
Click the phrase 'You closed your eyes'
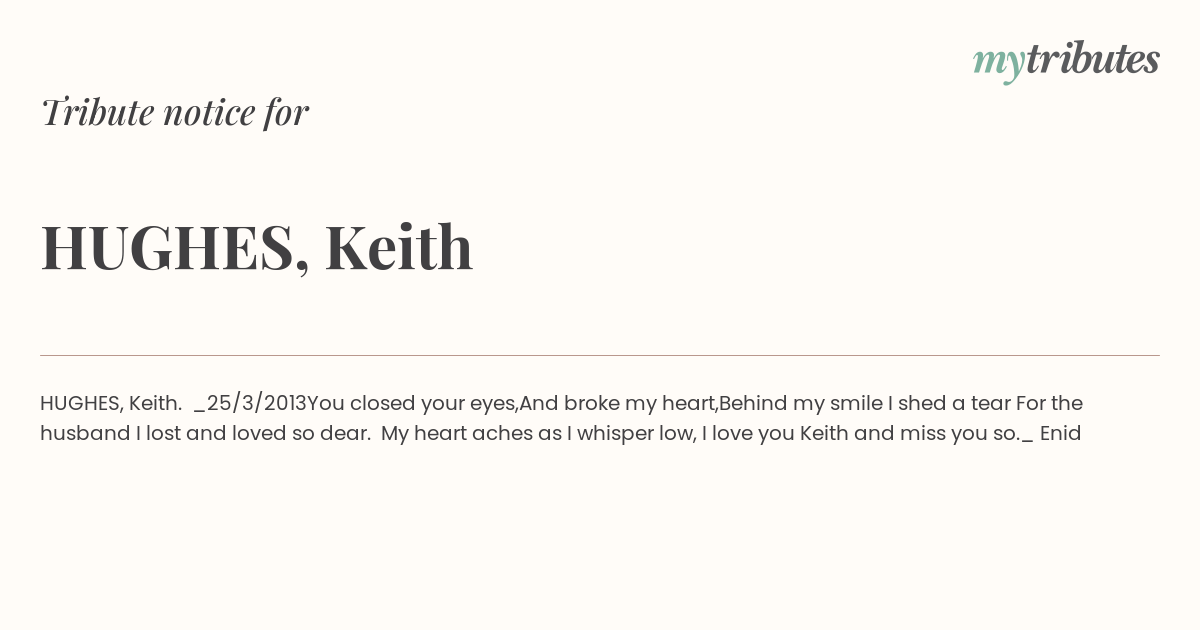pyautogui.click(x=411, y=404)
